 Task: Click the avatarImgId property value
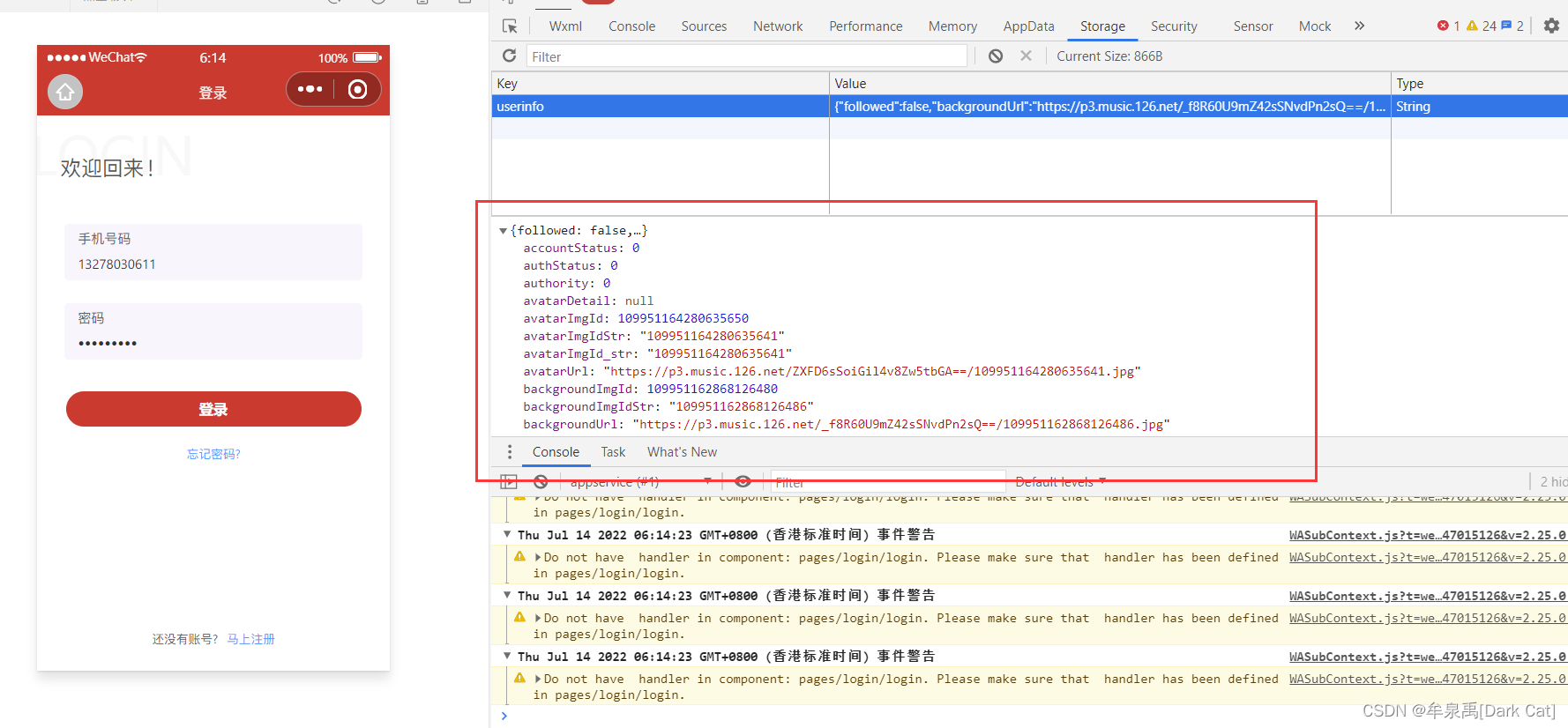pos(683,318)
